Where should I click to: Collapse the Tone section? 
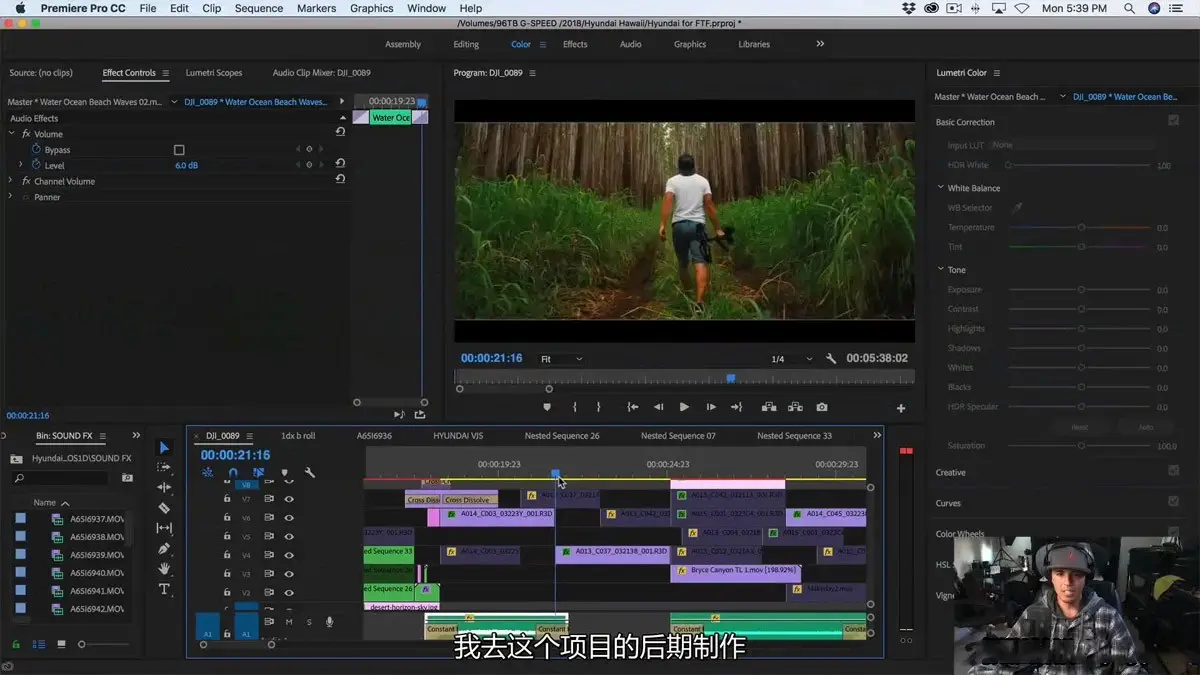(x=941, y=270)
